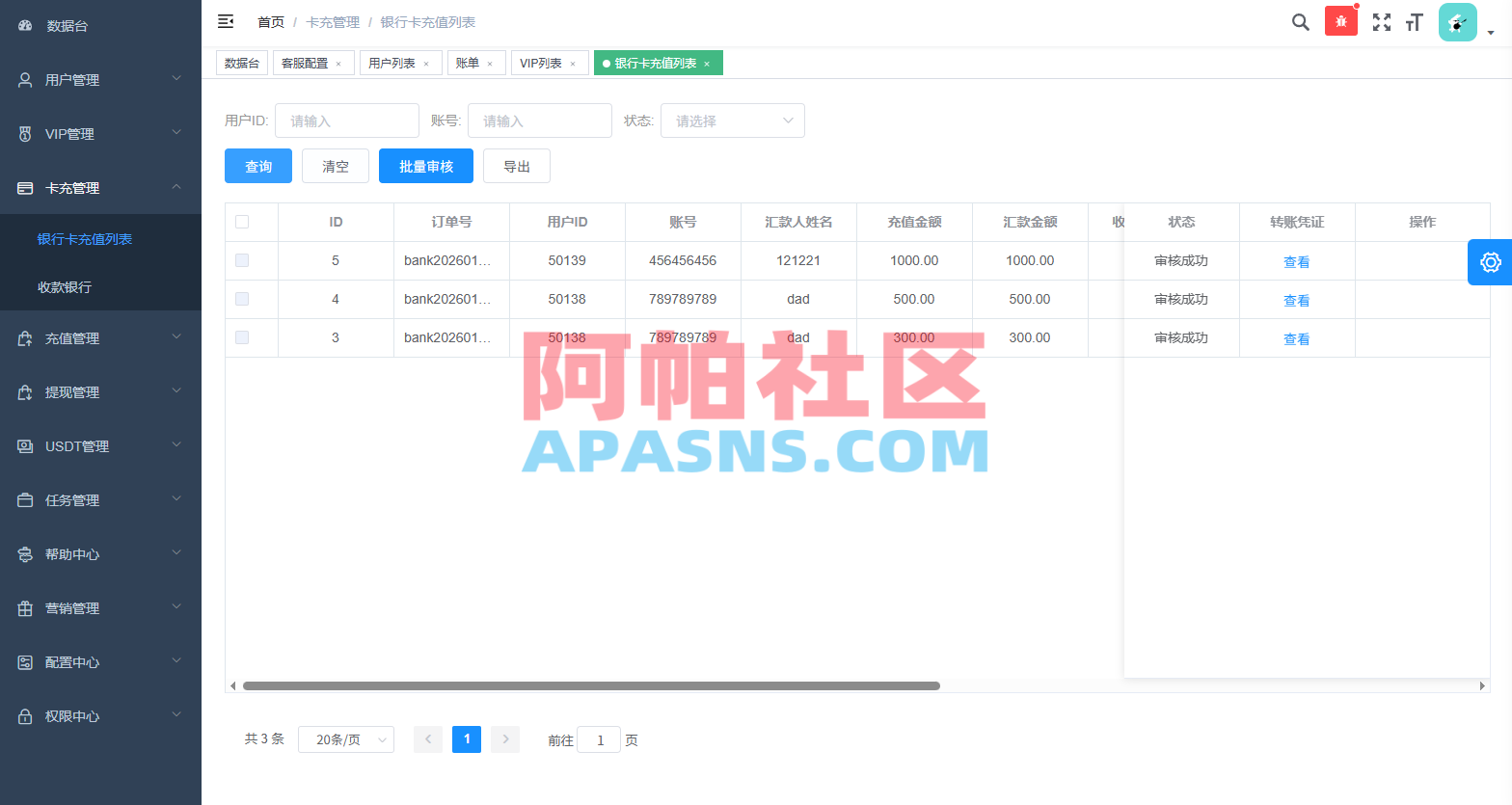The image size is (1512, 805).
Task: Open the 状态 filter dropdown
Action: coord(733,121)
